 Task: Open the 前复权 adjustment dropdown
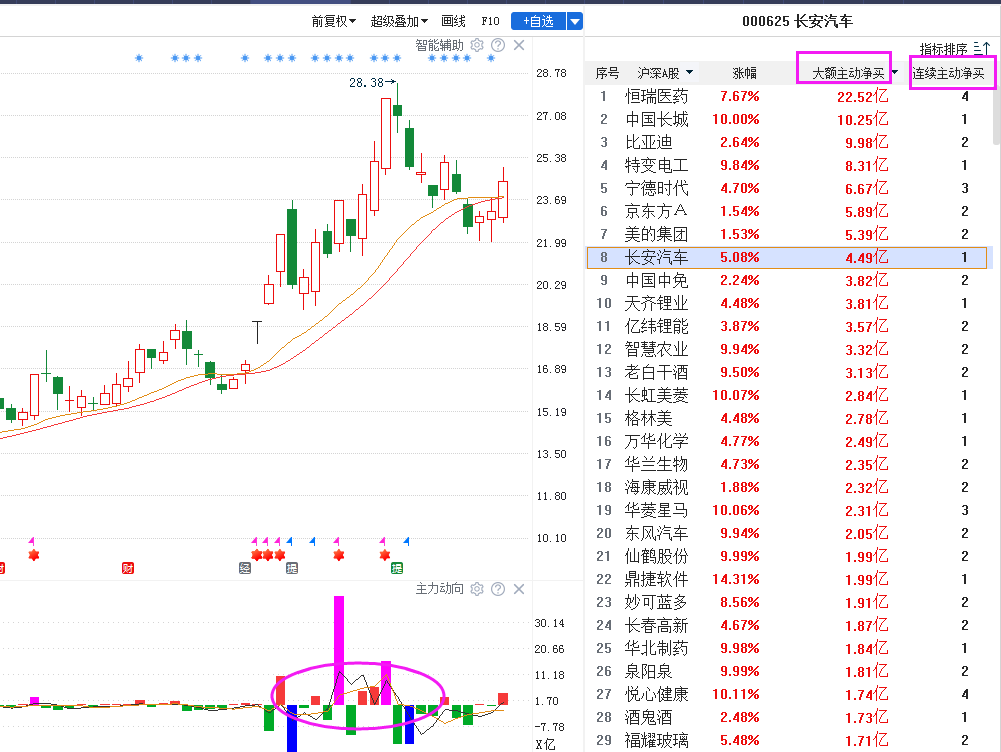click(x=333, y=22)
